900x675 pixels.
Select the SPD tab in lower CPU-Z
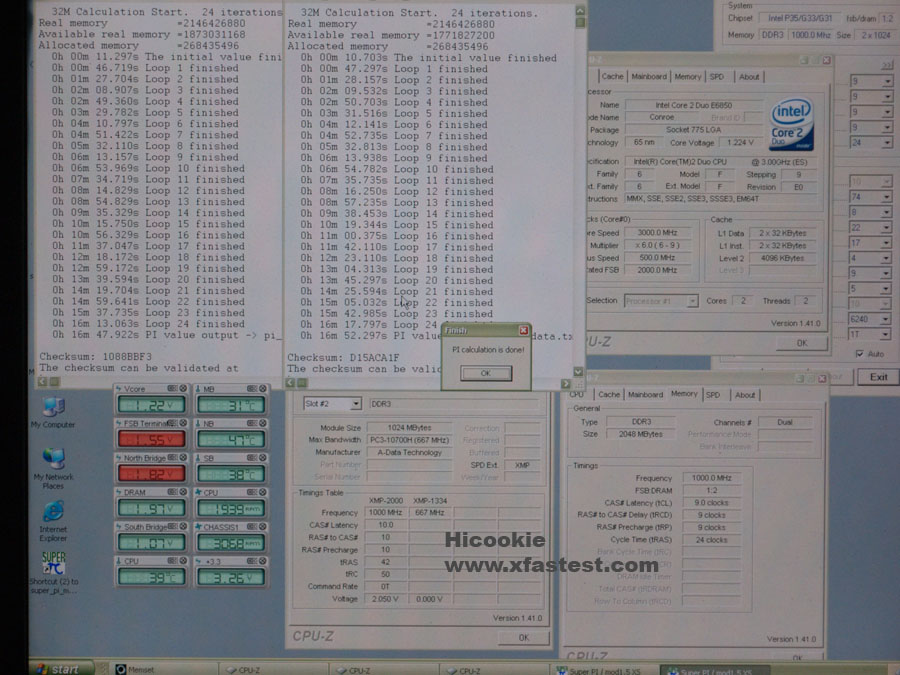click(712, 395)
